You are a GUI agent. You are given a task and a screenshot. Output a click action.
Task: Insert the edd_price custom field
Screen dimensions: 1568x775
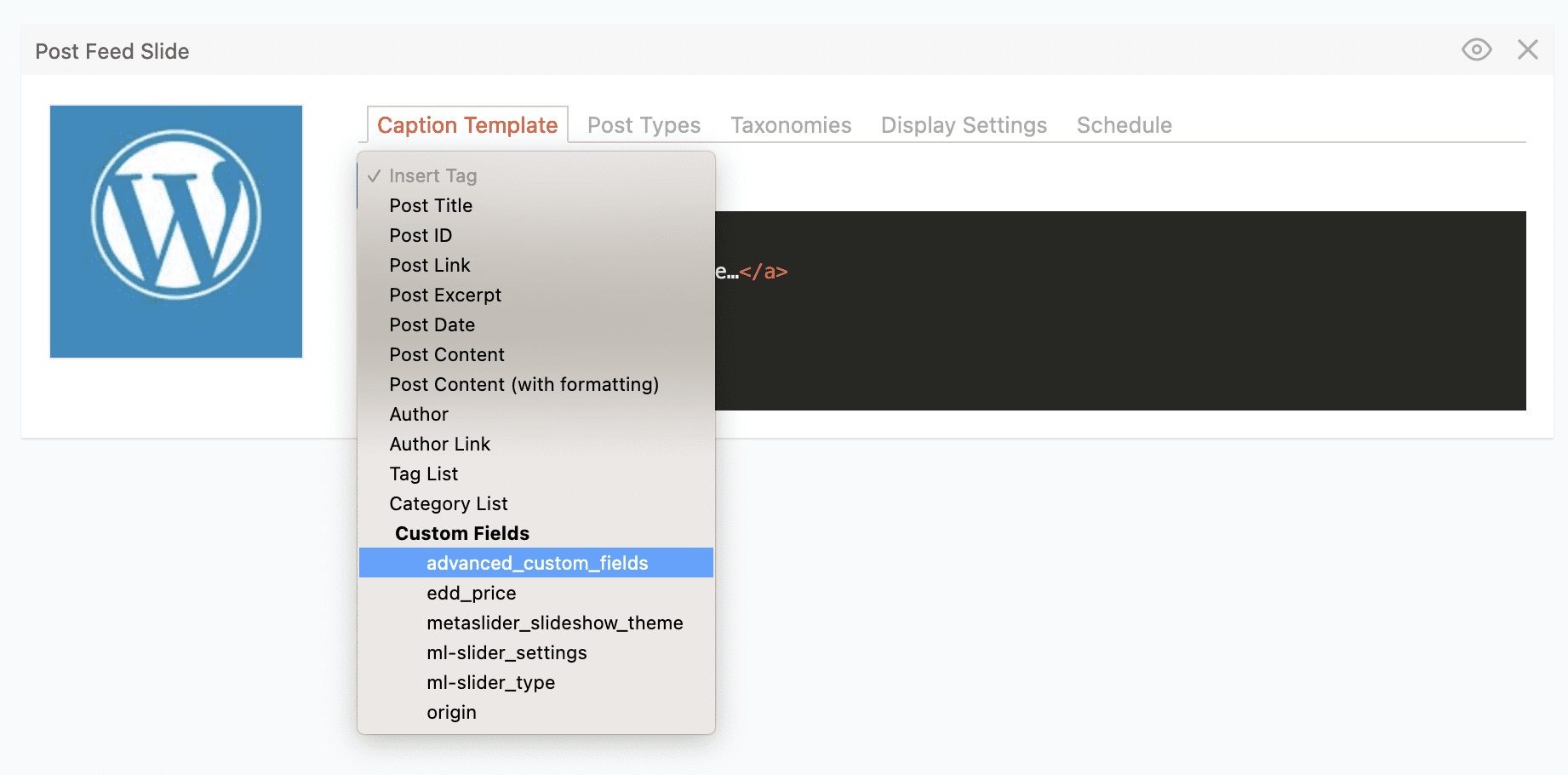pyautogui.click(x=471, y=593)
